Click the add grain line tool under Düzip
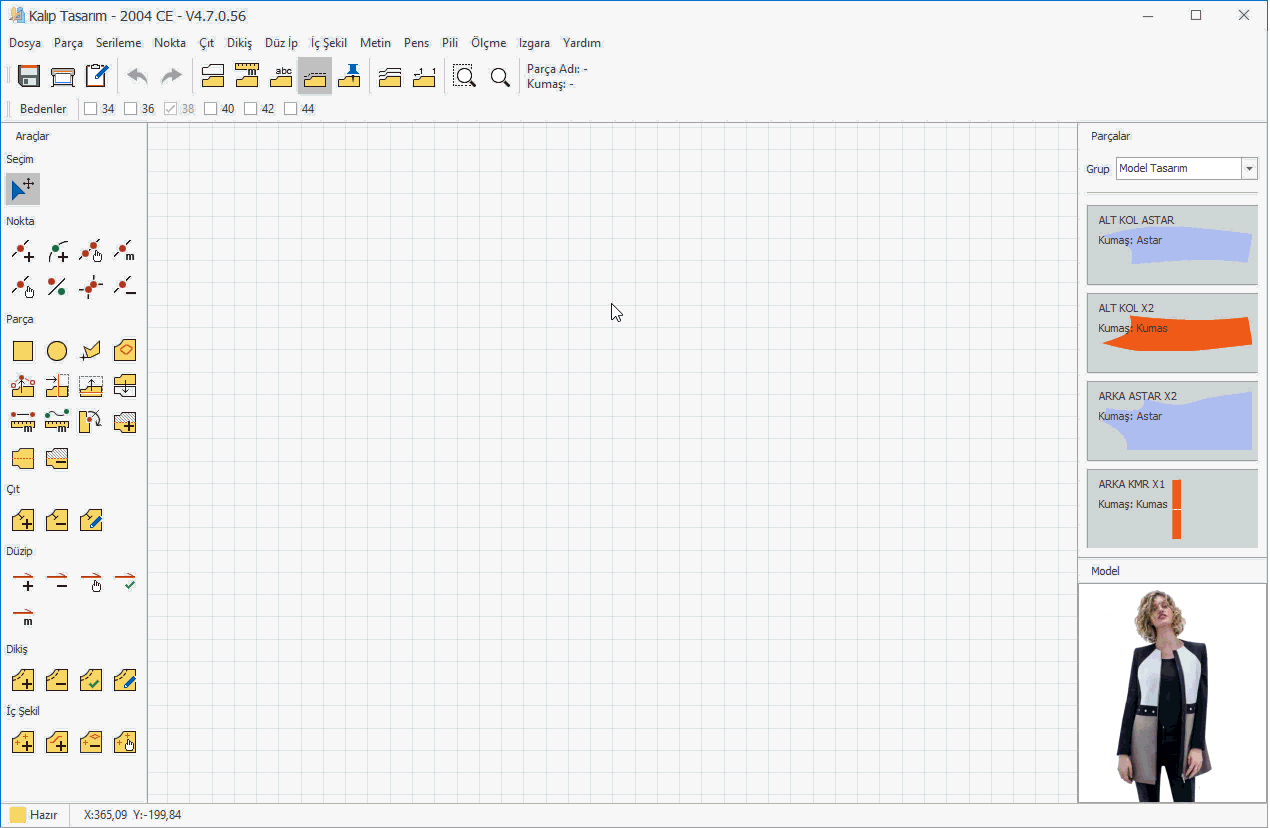This screenshot has height=828, width=1270. pyautogui.click(x=23, y=581)
